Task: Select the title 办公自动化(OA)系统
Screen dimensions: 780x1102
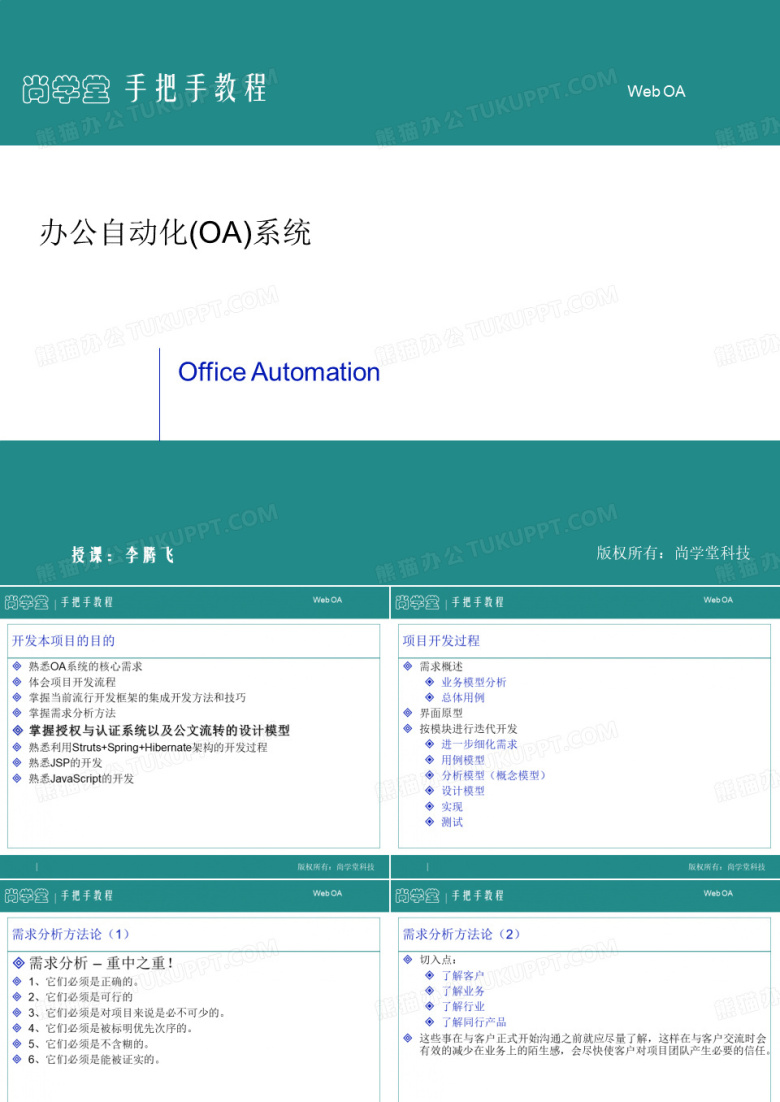Action: point(175,233)
